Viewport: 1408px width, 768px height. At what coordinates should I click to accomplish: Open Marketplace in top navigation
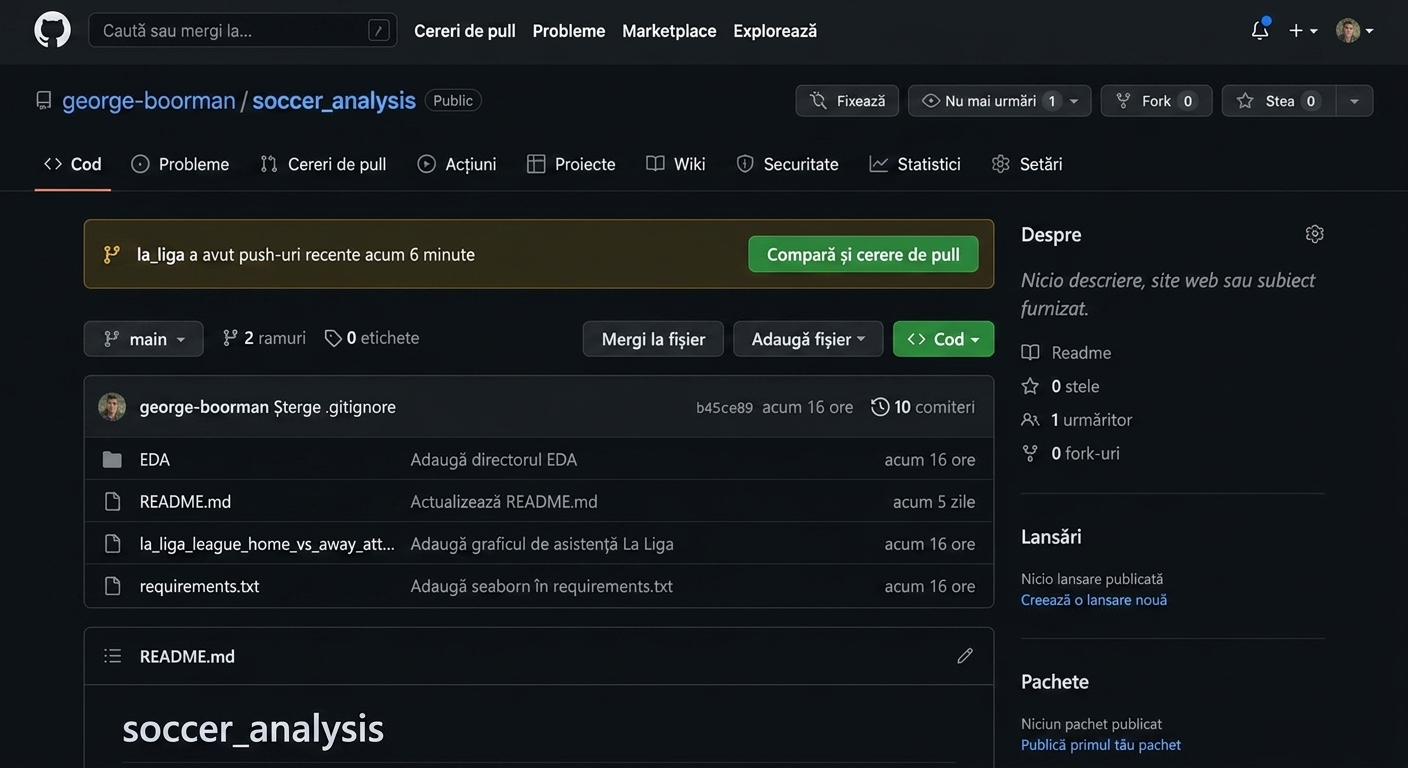[x=669, y=31]
